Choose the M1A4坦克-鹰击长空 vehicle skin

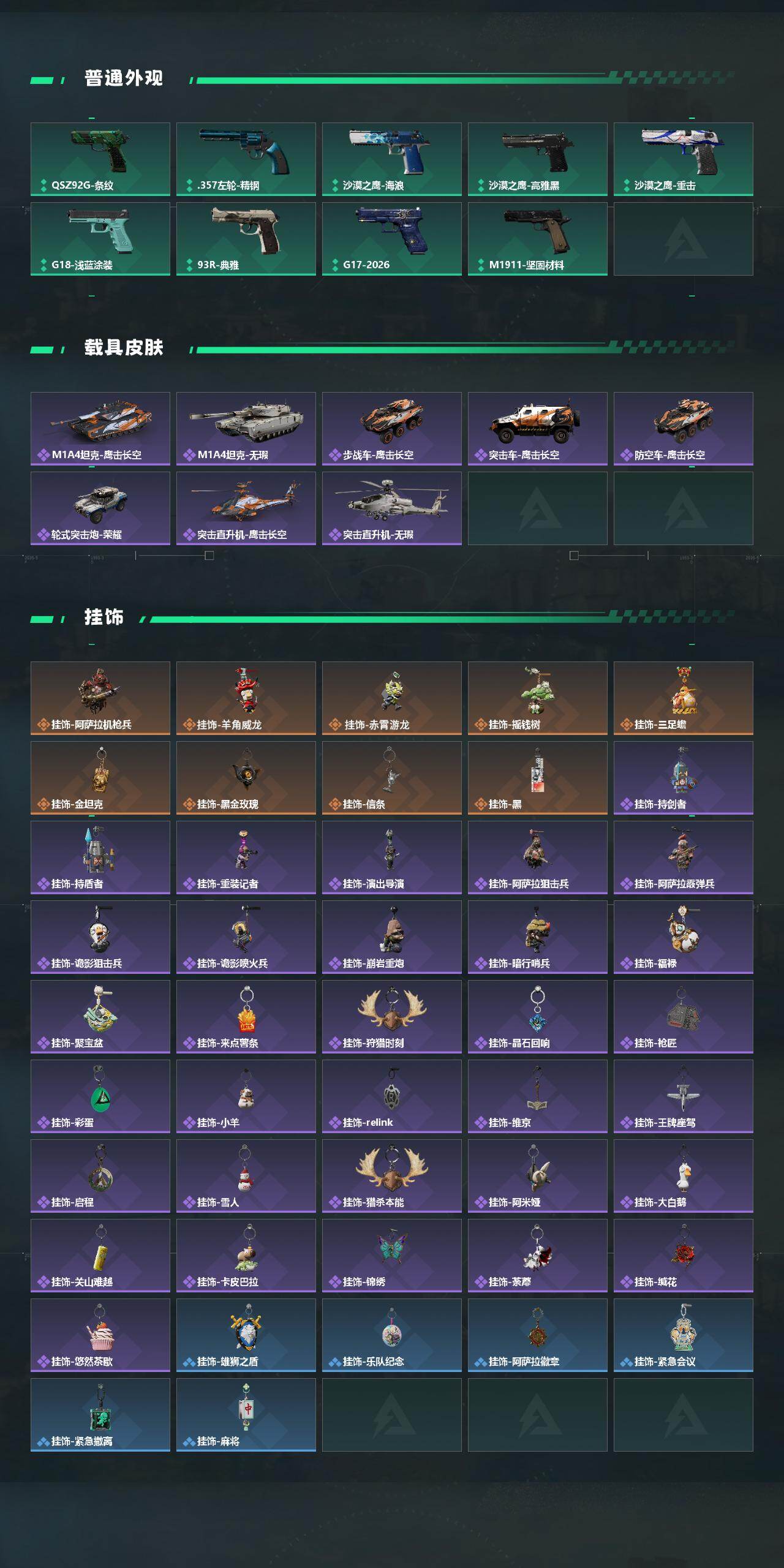(100, 429)
